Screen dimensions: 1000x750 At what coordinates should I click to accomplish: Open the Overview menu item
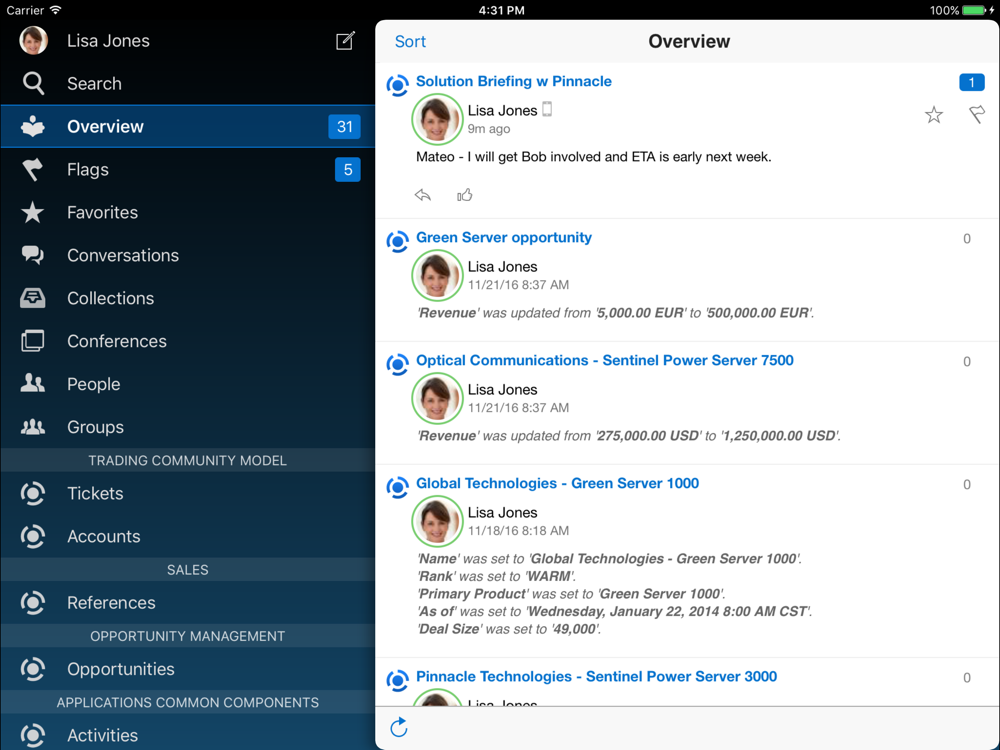pyautogui.click(x=188, y=126)
